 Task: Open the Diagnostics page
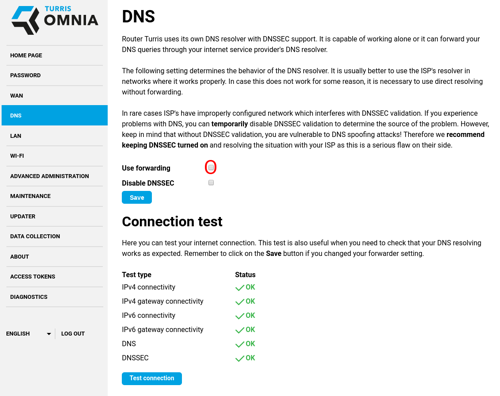[28, 297]
